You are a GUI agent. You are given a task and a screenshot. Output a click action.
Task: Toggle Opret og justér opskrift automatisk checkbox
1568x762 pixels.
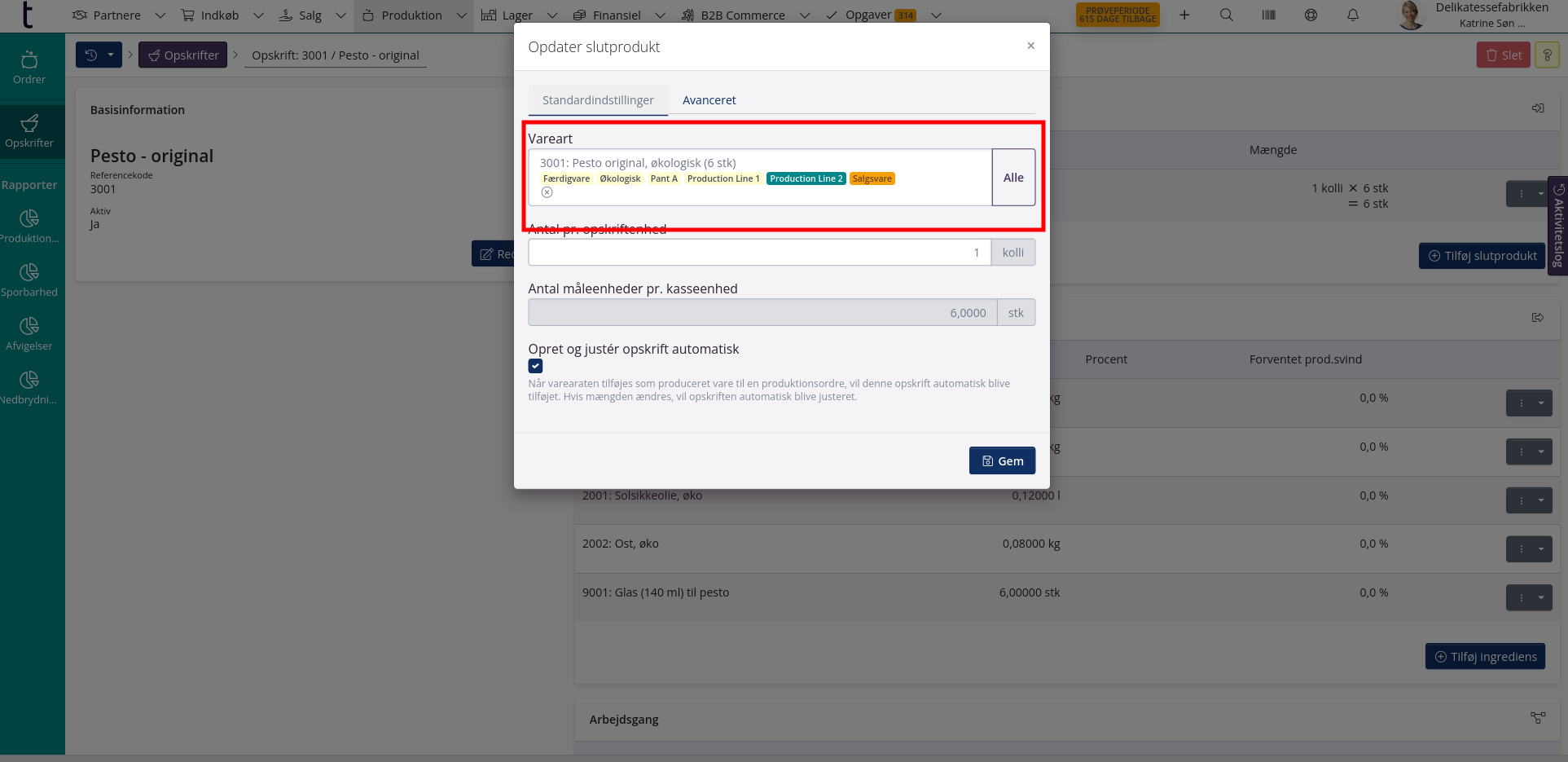coord(535,366)
